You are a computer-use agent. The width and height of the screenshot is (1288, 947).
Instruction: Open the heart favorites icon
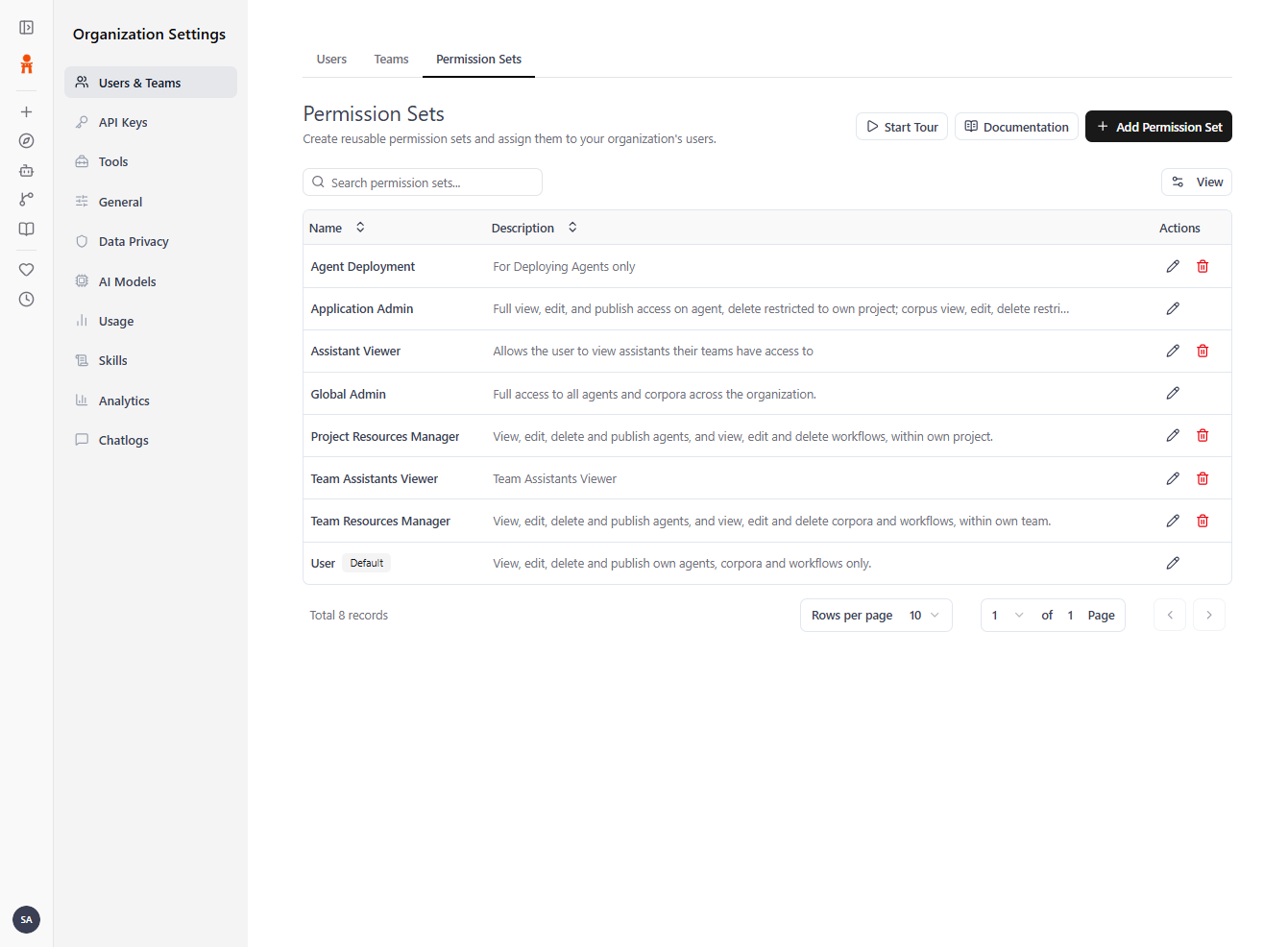tap(27, 270)
